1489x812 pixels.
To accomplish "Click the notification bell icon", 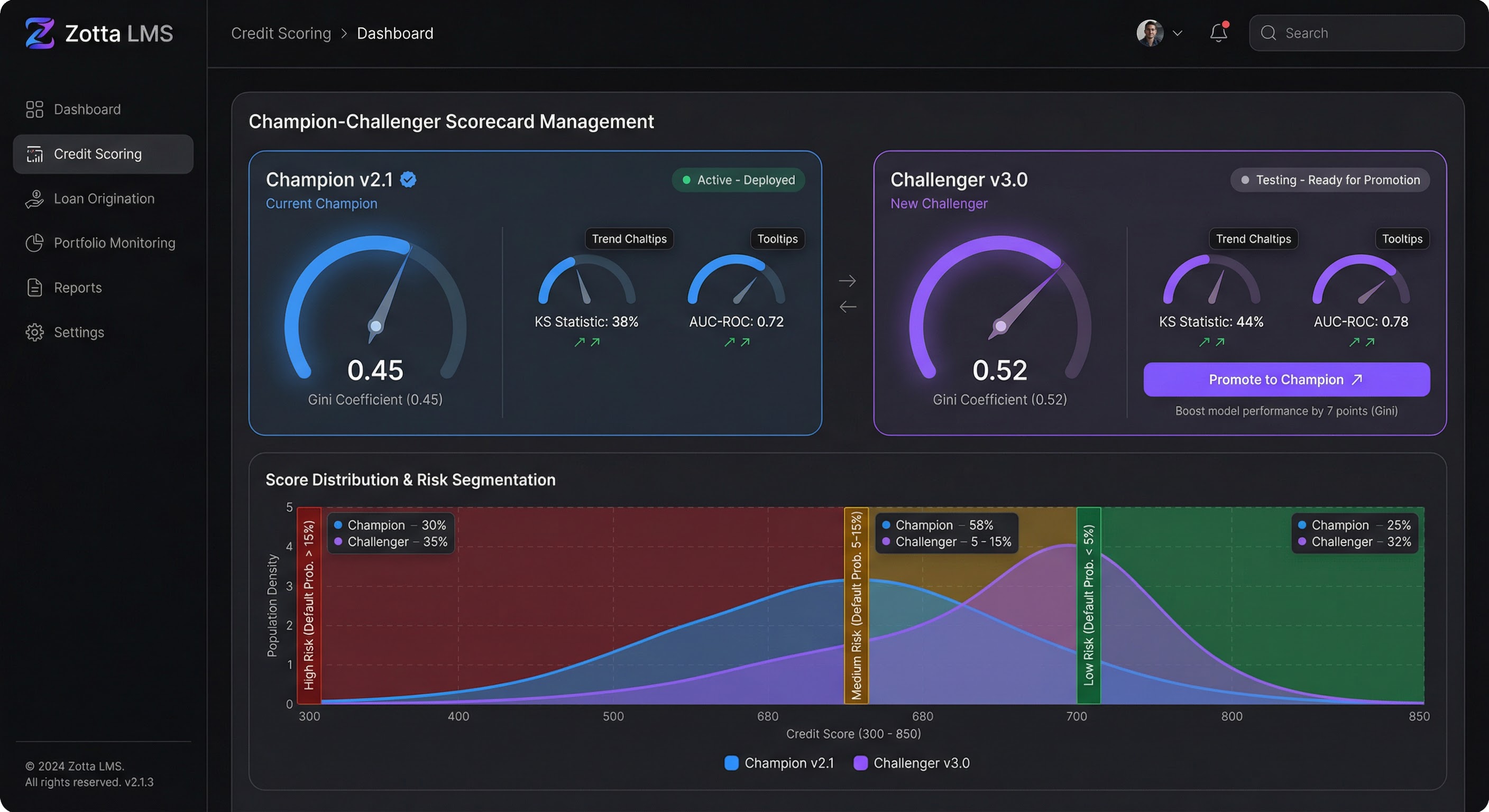I will (x=1218, y=33).
